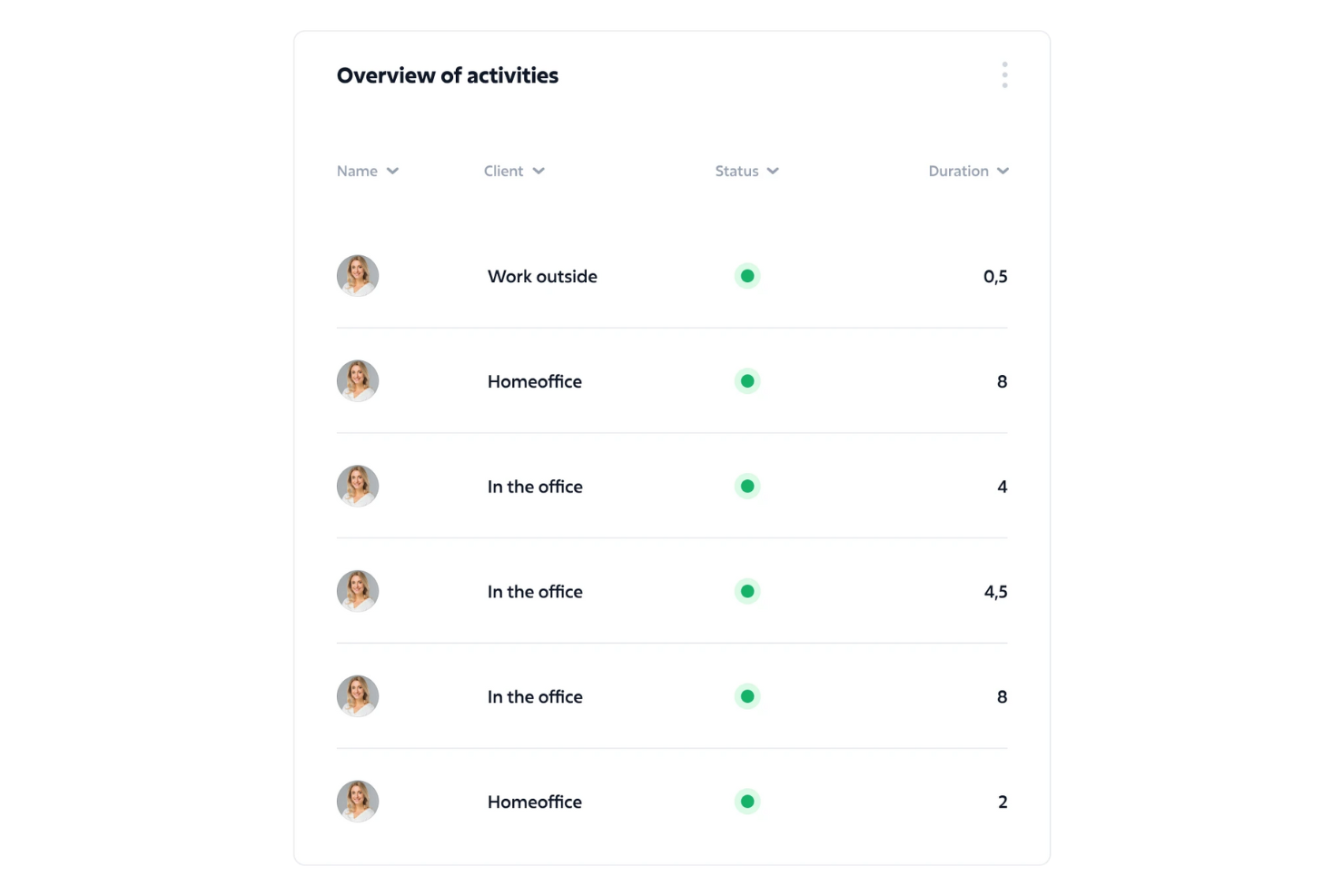Click the 0,5 duration value
The width and height of the screenshot is (1344, 896).
pos(994,276)
